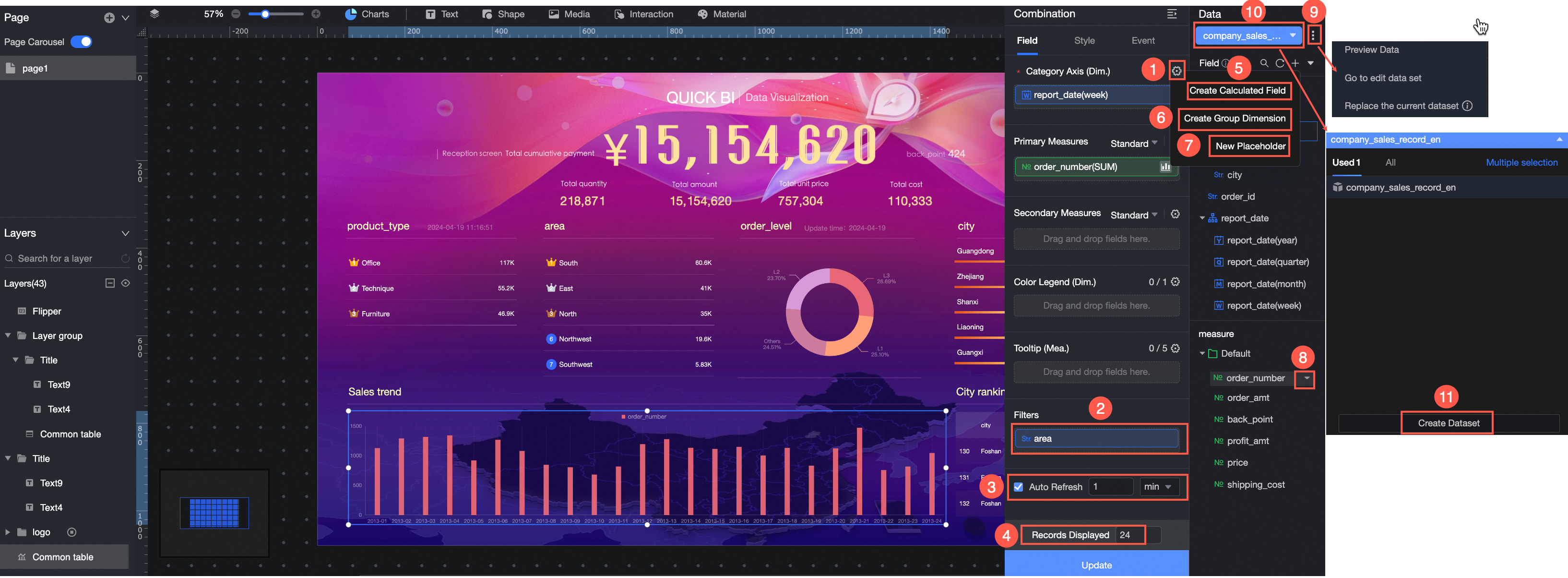Adjust the canvas zoom slider
This screenshot has height=578, width=1568.
pos(265,14)
